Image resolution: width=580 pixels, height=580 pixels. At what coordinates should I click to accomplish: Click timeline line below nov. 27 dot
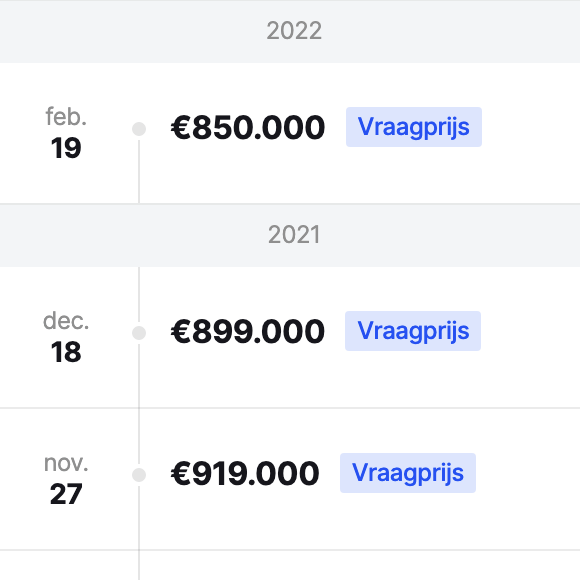point(139,533)
